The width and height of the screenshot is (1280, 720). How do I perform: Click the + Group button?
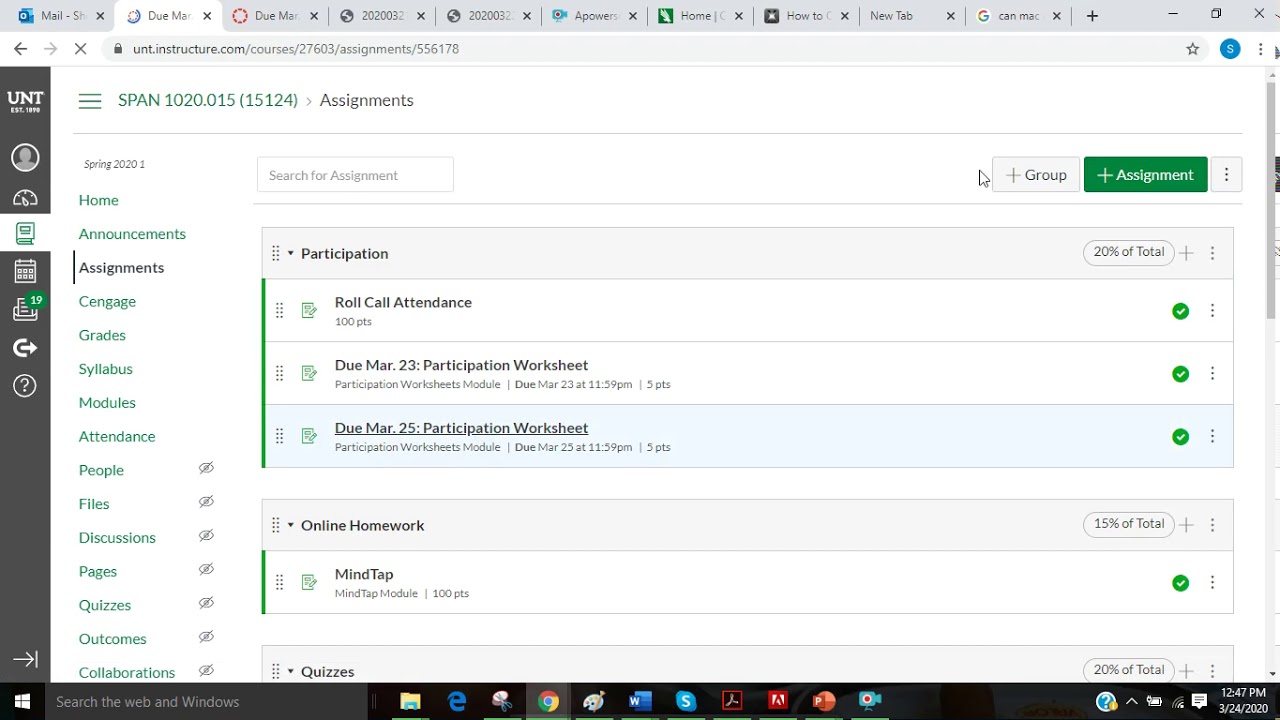pyautogui.click(x=1036, y=175)
